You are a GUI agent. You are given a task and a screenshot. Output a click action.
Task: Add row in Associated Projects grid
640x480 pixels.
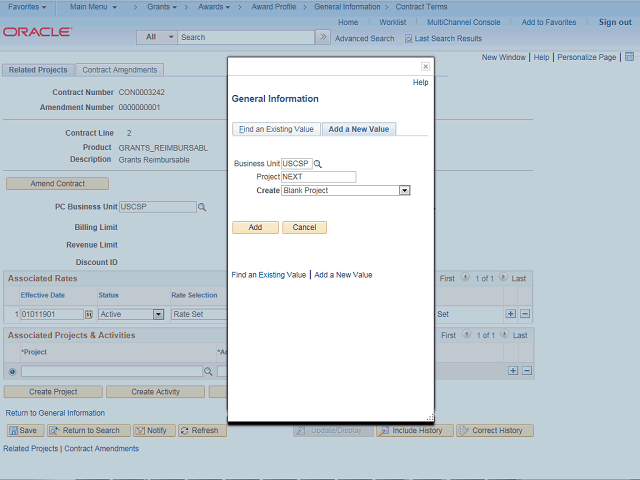pos(513,371)
